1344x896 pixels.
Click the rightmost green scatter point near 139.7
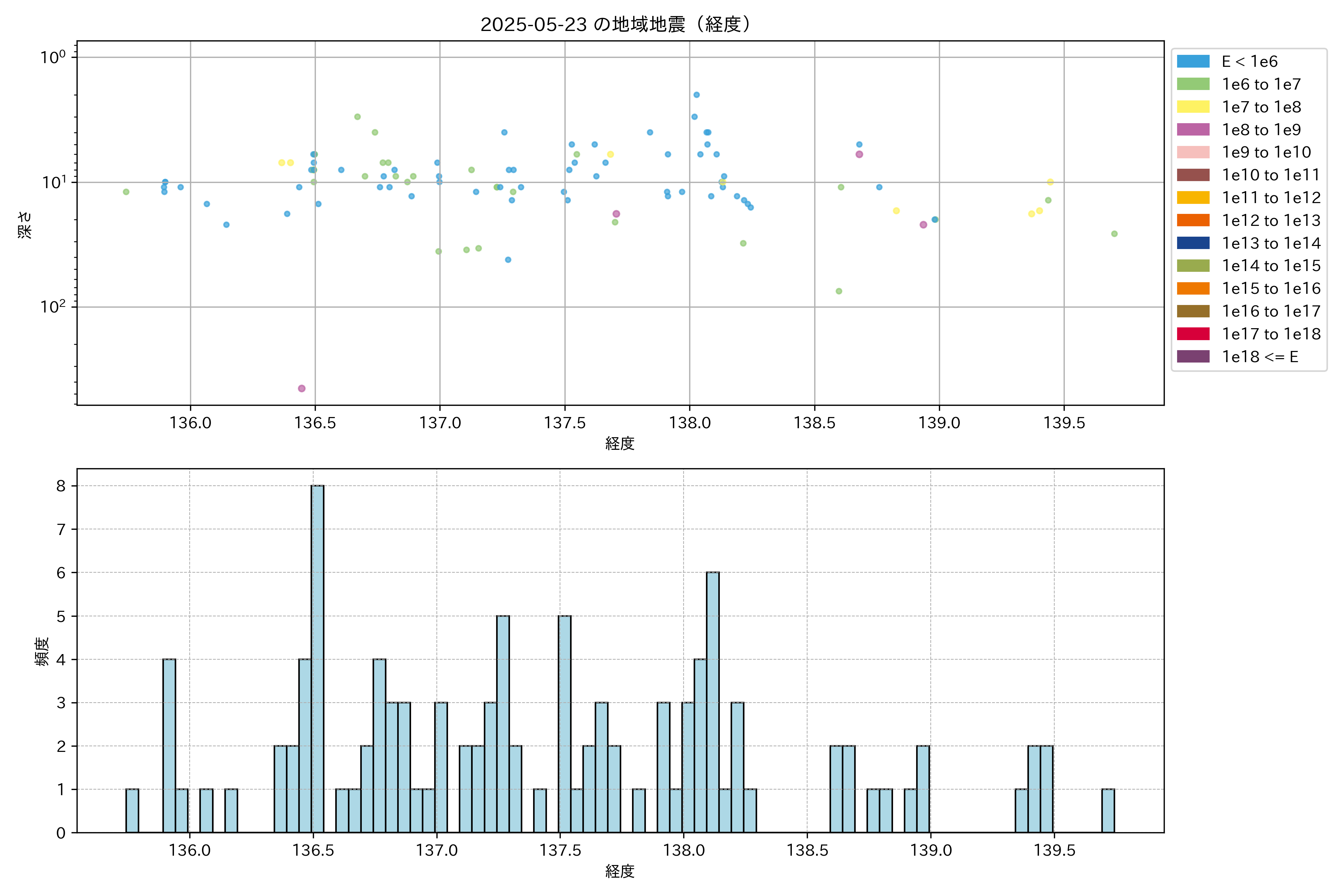[1114, 234]
